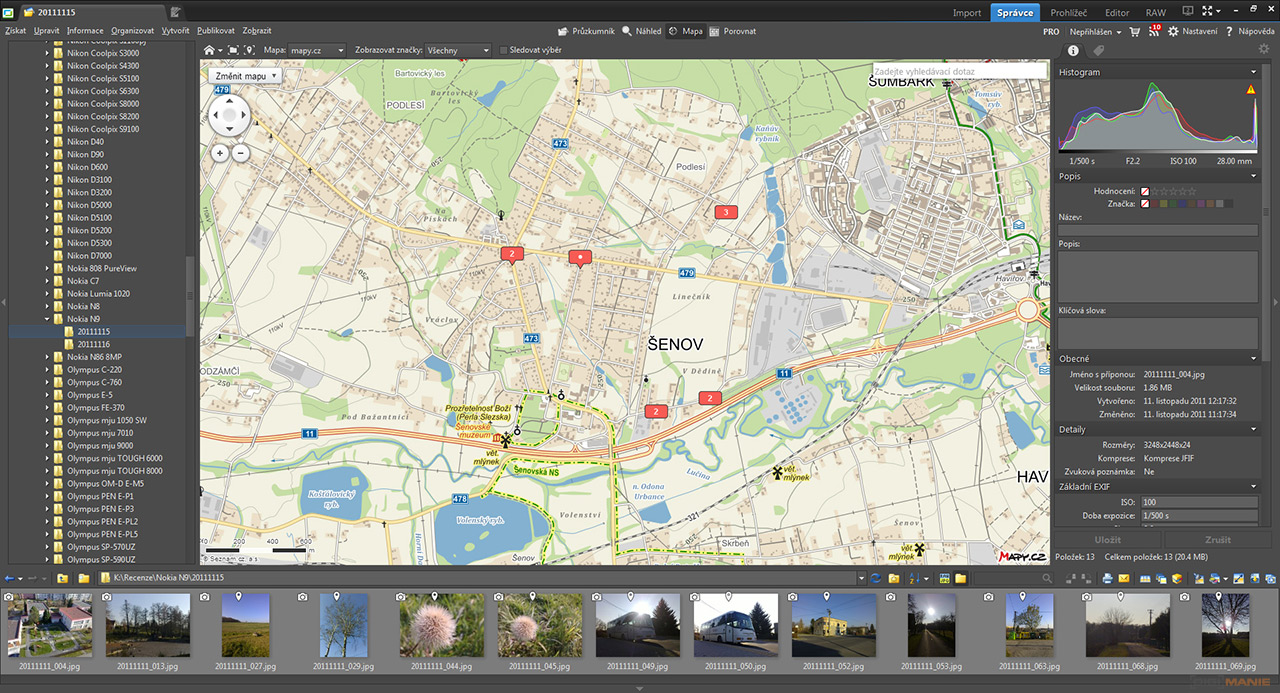
Task: Expand the Nokia Lumia 1020 folder
Action: click(x=46, y=294)
